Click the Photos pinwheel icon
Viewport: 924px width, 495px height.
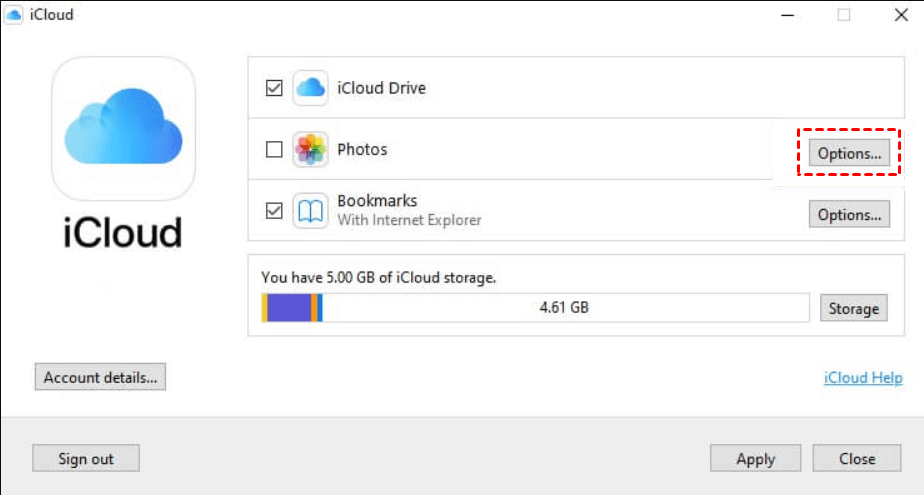310,150
